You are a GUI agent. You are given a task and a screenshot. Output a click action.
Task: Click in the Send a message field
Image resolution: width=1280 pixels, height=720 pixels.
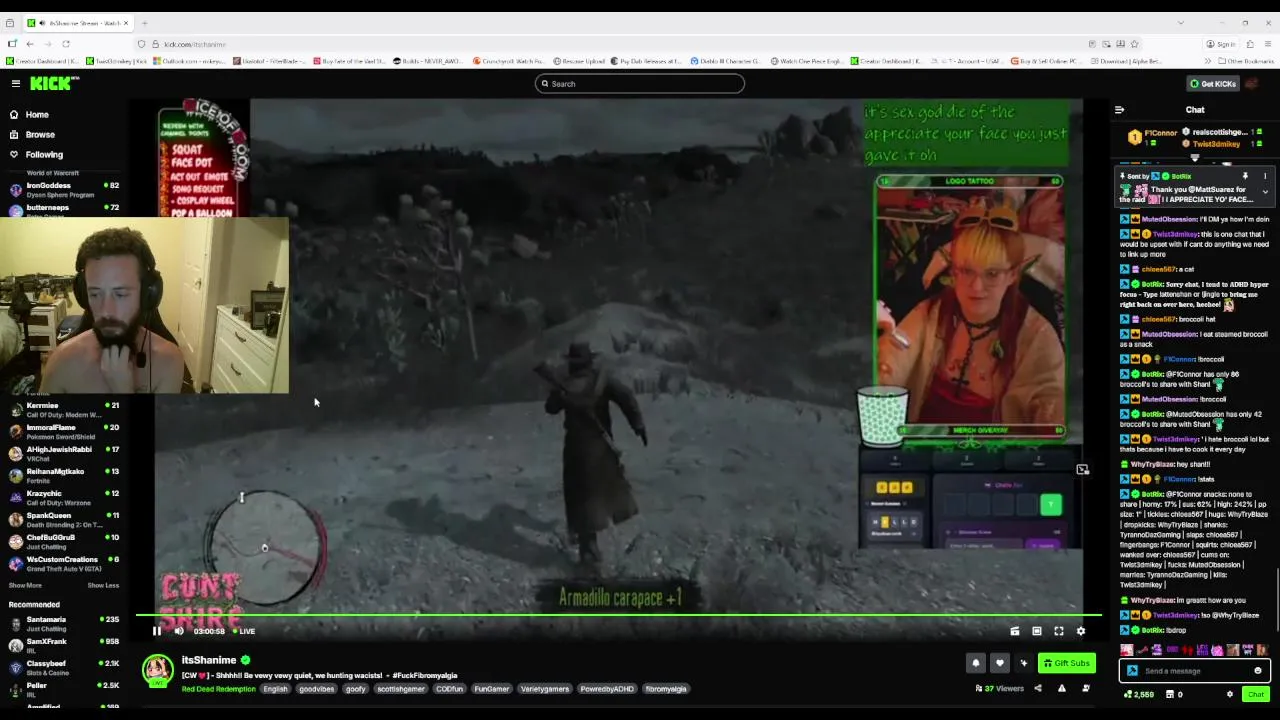[x=1195, y=671]
